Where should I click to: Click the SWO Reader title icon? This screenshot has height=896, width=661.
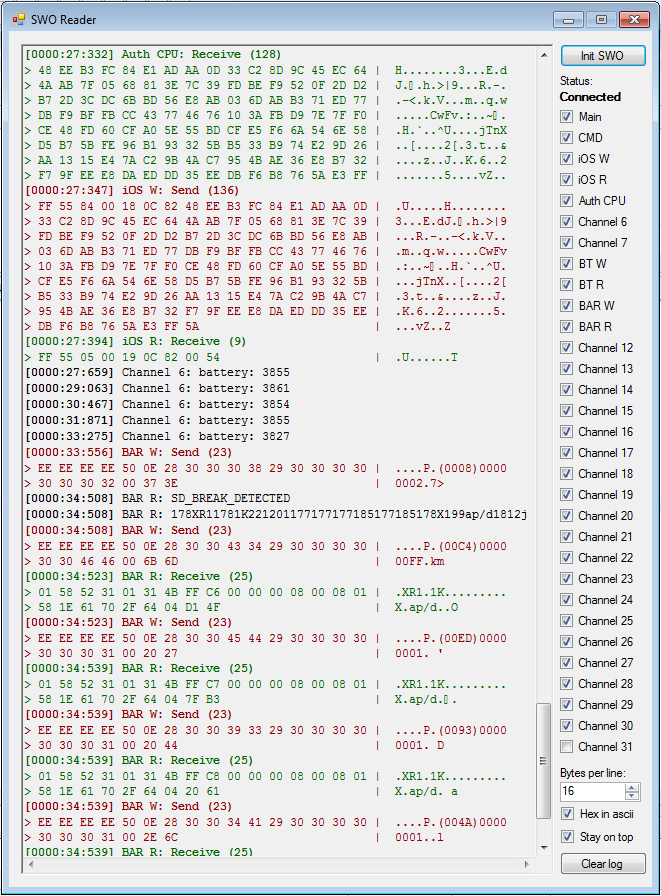19,19
